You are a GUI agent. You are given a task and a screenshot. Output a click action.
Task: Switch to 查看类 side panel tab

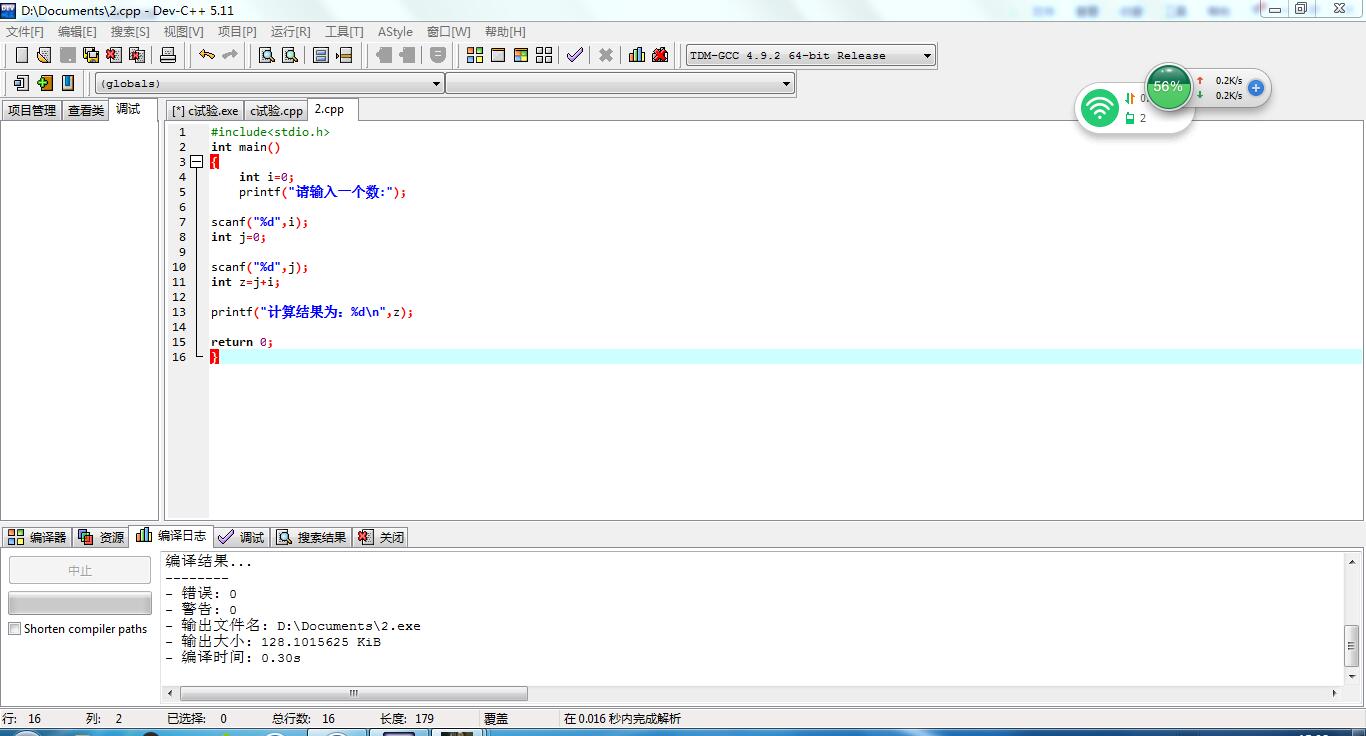tap(86, 111)
